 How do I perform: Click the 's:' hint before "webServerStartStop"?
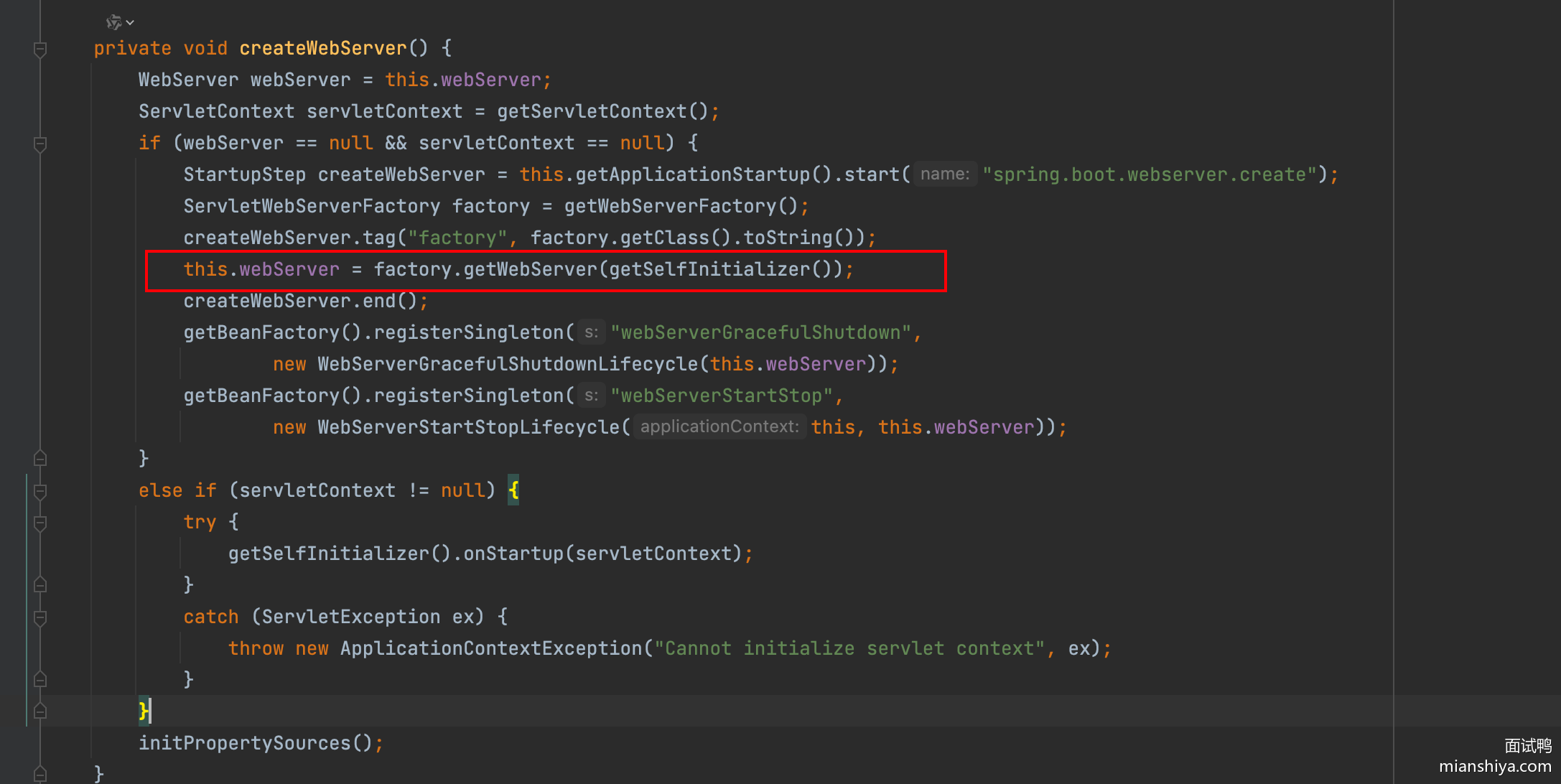pos(591,396)
